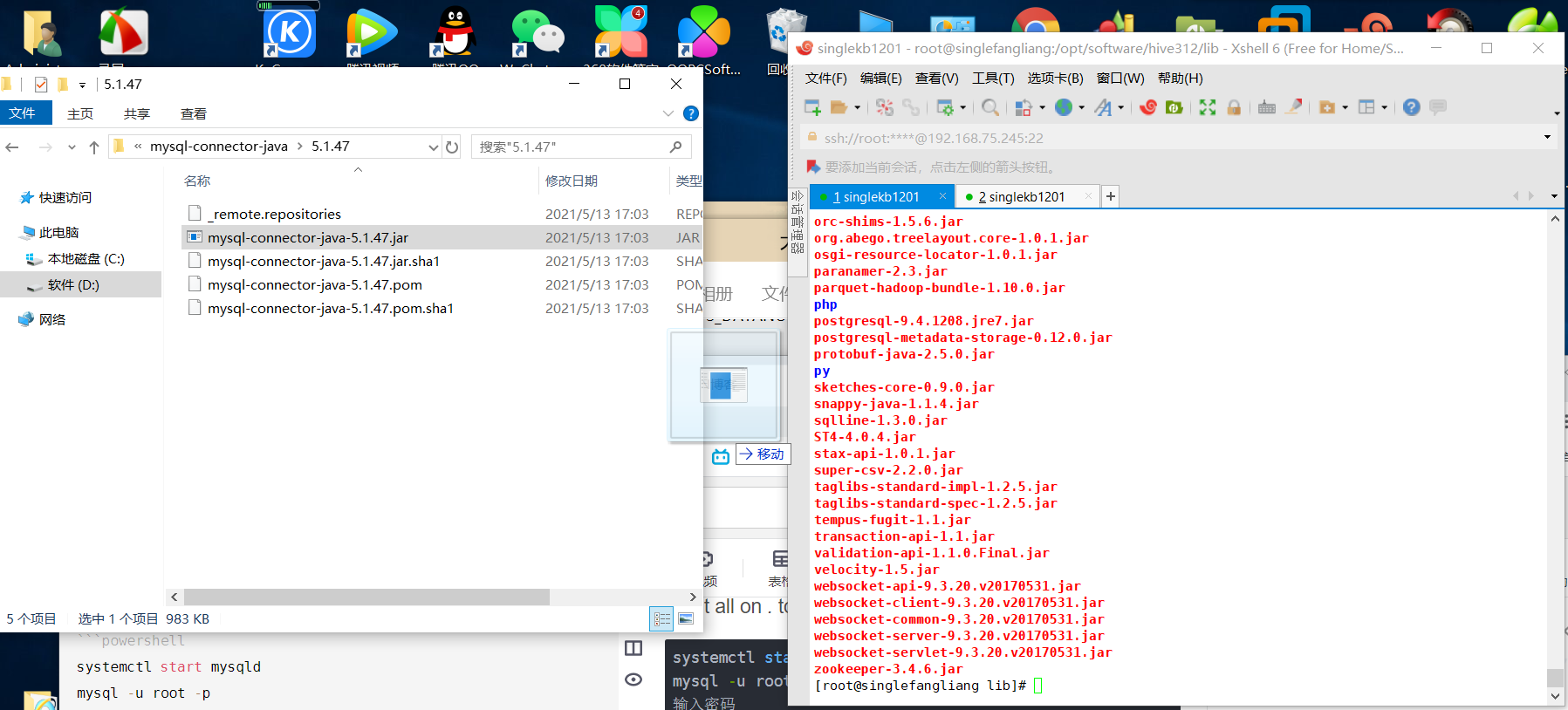
Task: Open Xshell help question mark icon
Action: 1412,107
